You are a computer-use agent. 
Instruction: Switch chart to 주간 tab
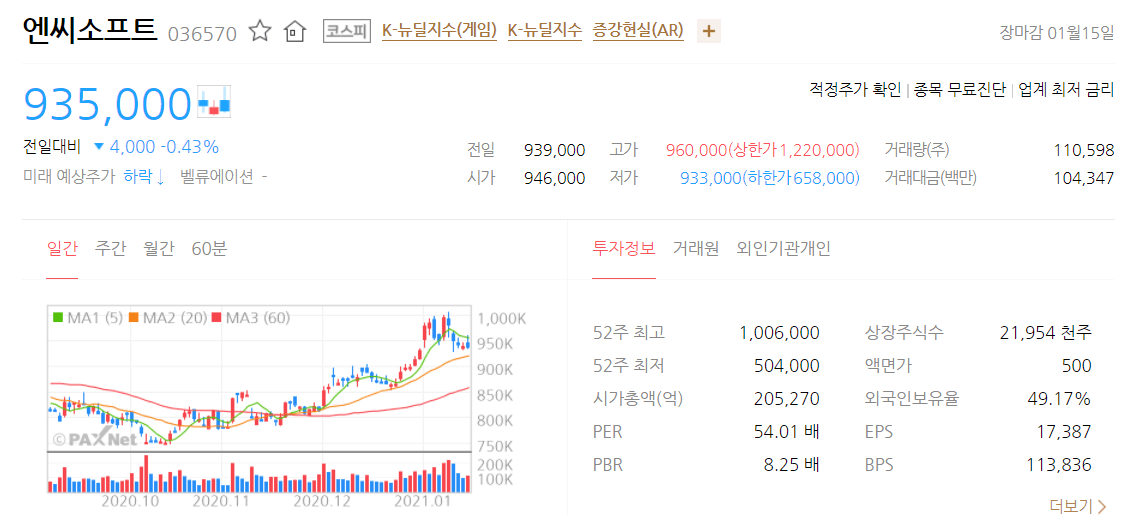click(110, 249)
